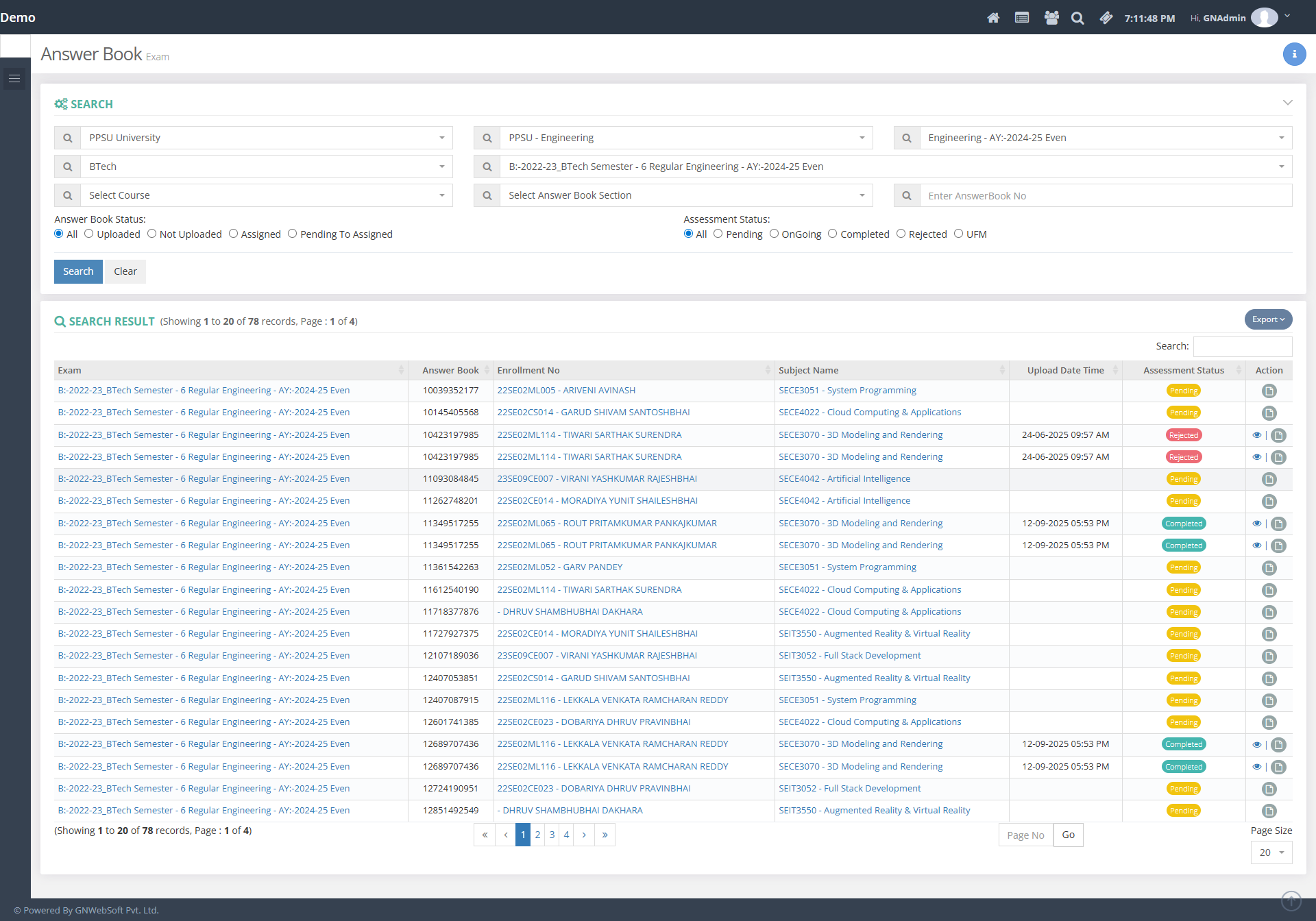Click the eye icon for first Rejected row

tap(1256, 435)
